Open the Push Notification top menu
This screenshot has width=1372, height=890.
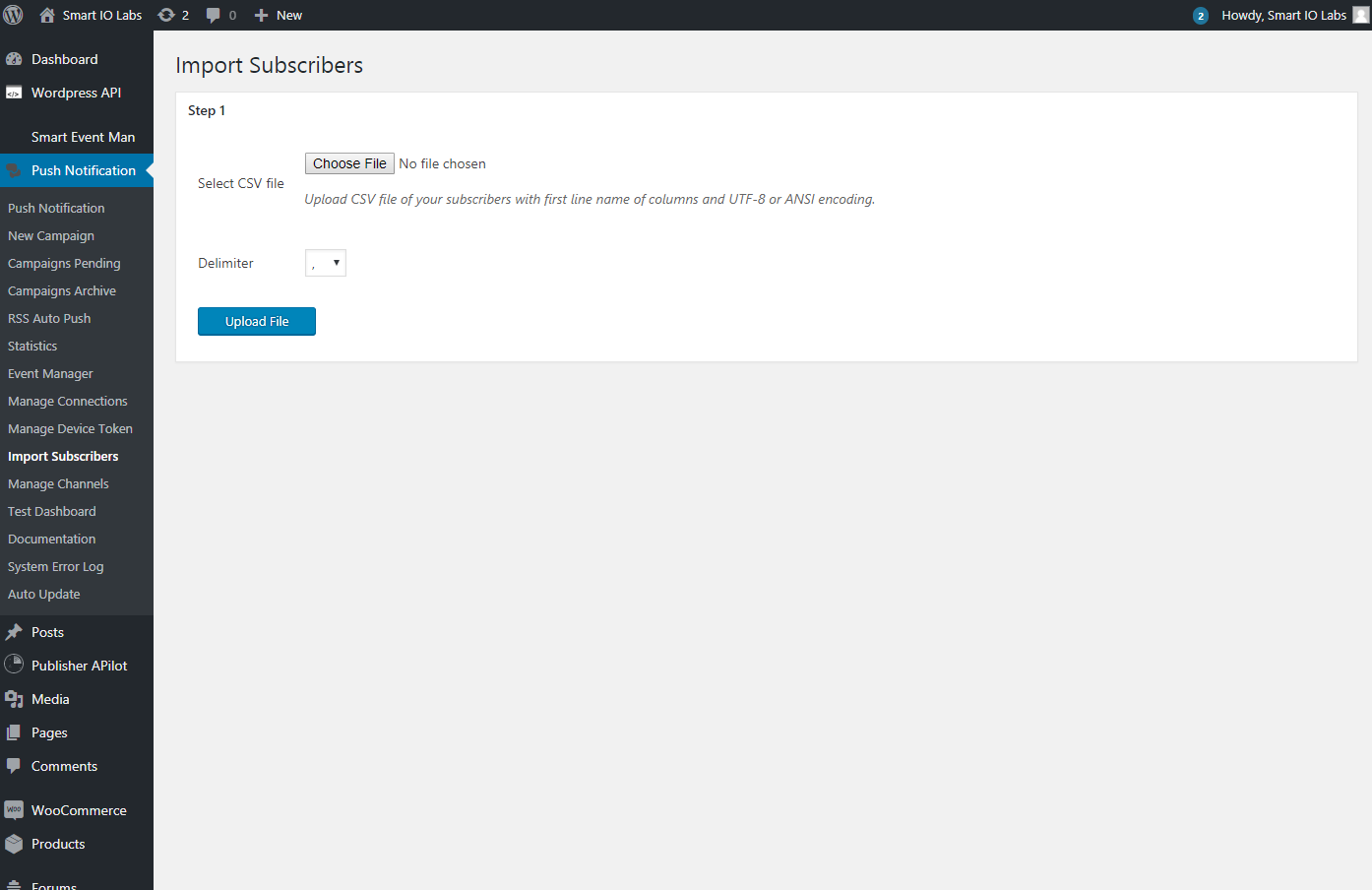click(77, 170)
